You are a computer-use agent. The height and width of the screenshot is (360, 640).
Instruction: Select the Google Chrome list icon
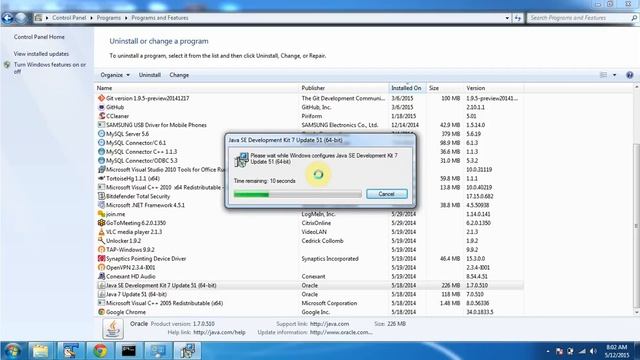[x=101, y=312]
